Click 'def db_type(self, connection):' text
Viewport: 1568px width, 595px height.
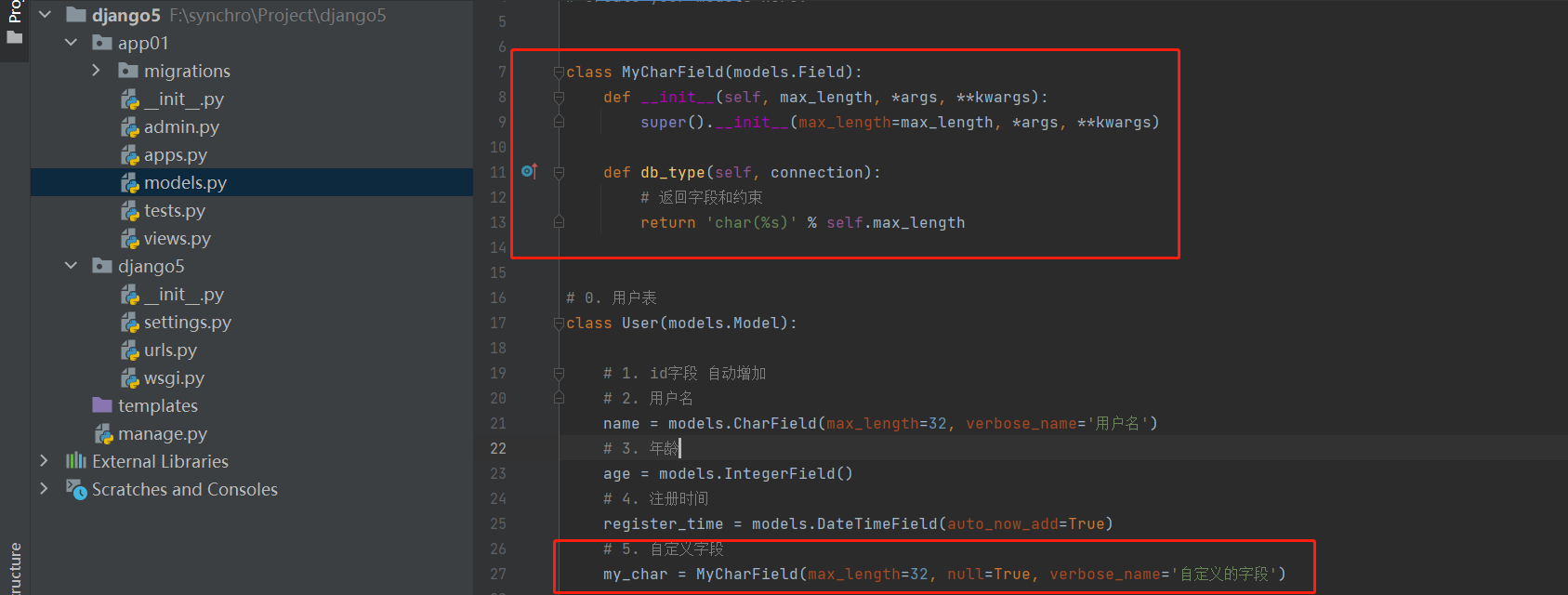[742, 172]
